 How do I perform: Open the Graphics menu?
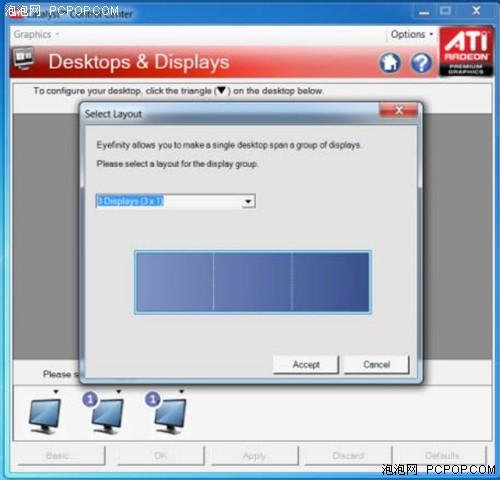36,34
